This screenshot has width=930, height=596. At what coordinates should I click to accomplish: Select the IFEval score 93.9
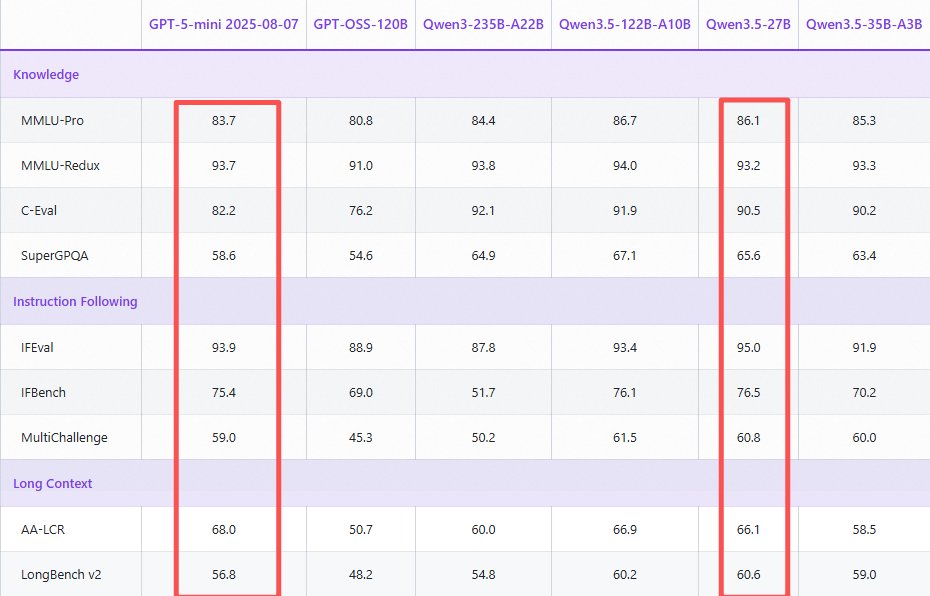coord(224,348)
